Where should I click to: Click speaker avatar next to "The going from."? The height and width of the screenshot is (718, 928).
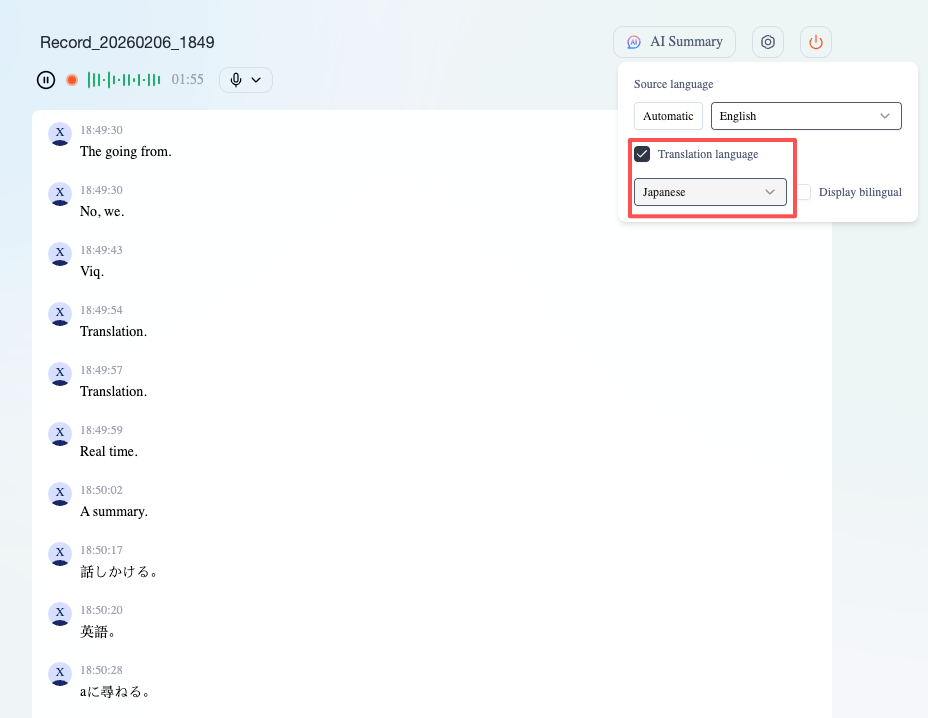point(60,134)
